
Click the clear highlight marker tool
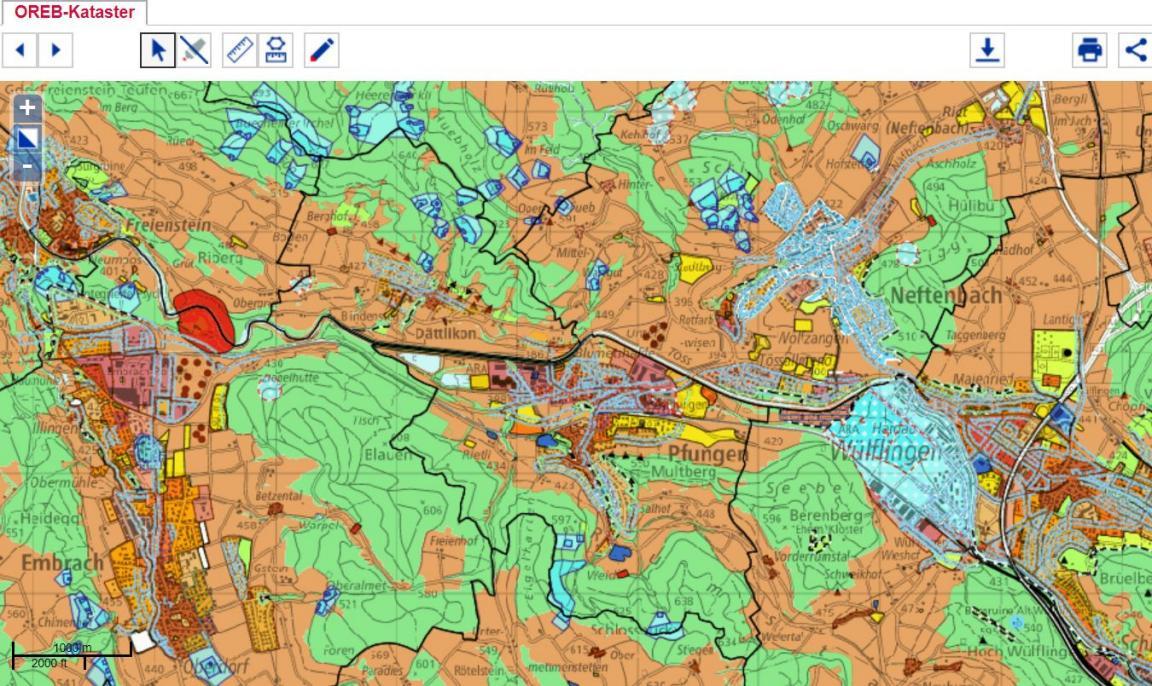pyautogui.click(x=195, y=49)
